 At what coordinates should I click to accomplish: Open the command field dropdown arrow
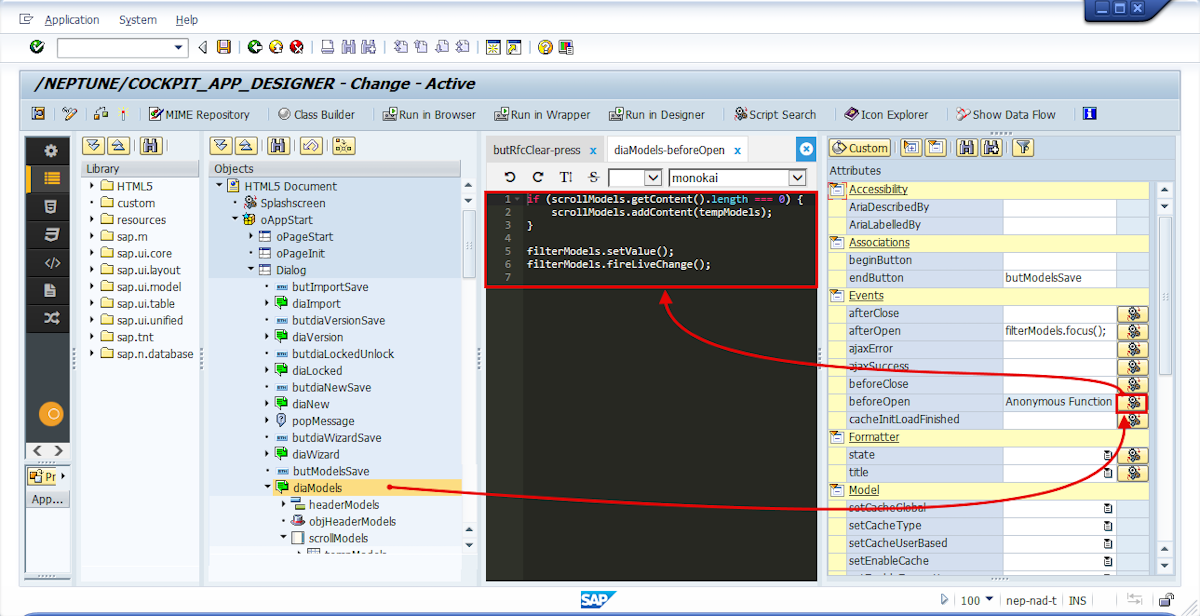(x=180, y=47)
